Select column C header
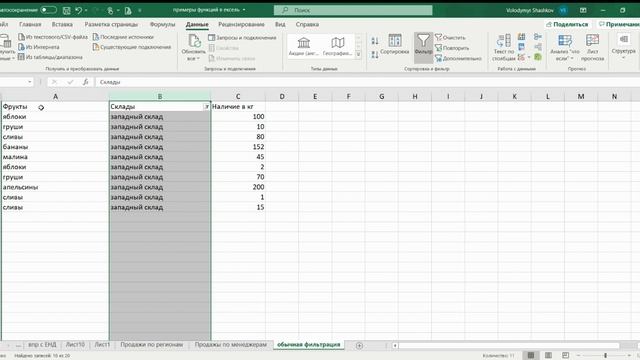The image size is (640, 360). pyautogui.click(x=238, y=96)
